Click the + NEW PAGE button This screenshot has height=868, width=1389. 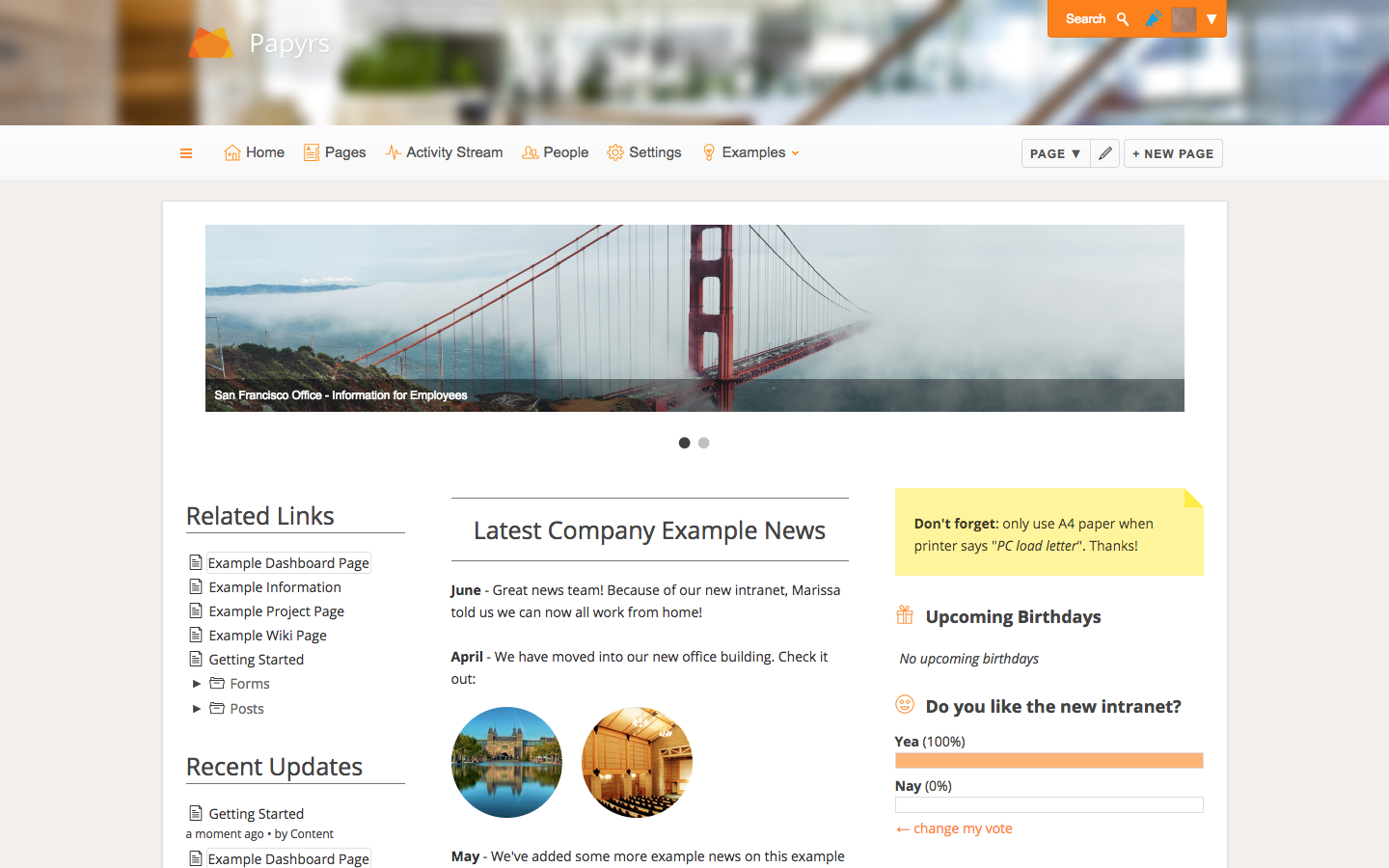(1173, 153)
